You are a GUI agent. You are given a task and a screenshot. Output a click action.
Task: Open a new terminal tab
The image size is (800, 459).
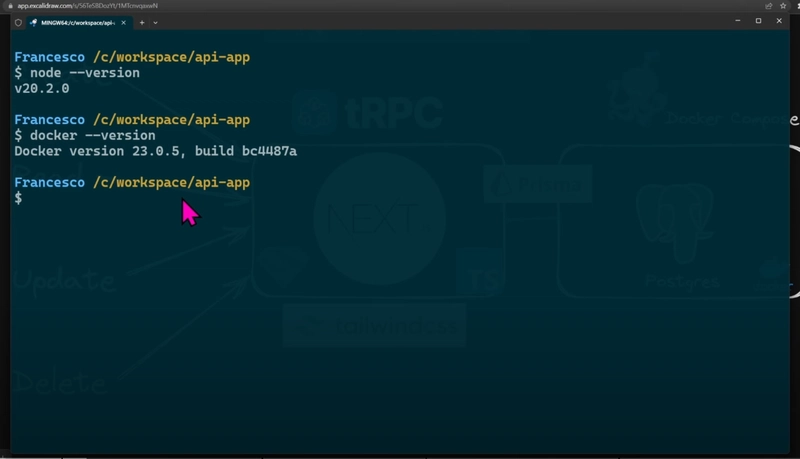(142, 22)
